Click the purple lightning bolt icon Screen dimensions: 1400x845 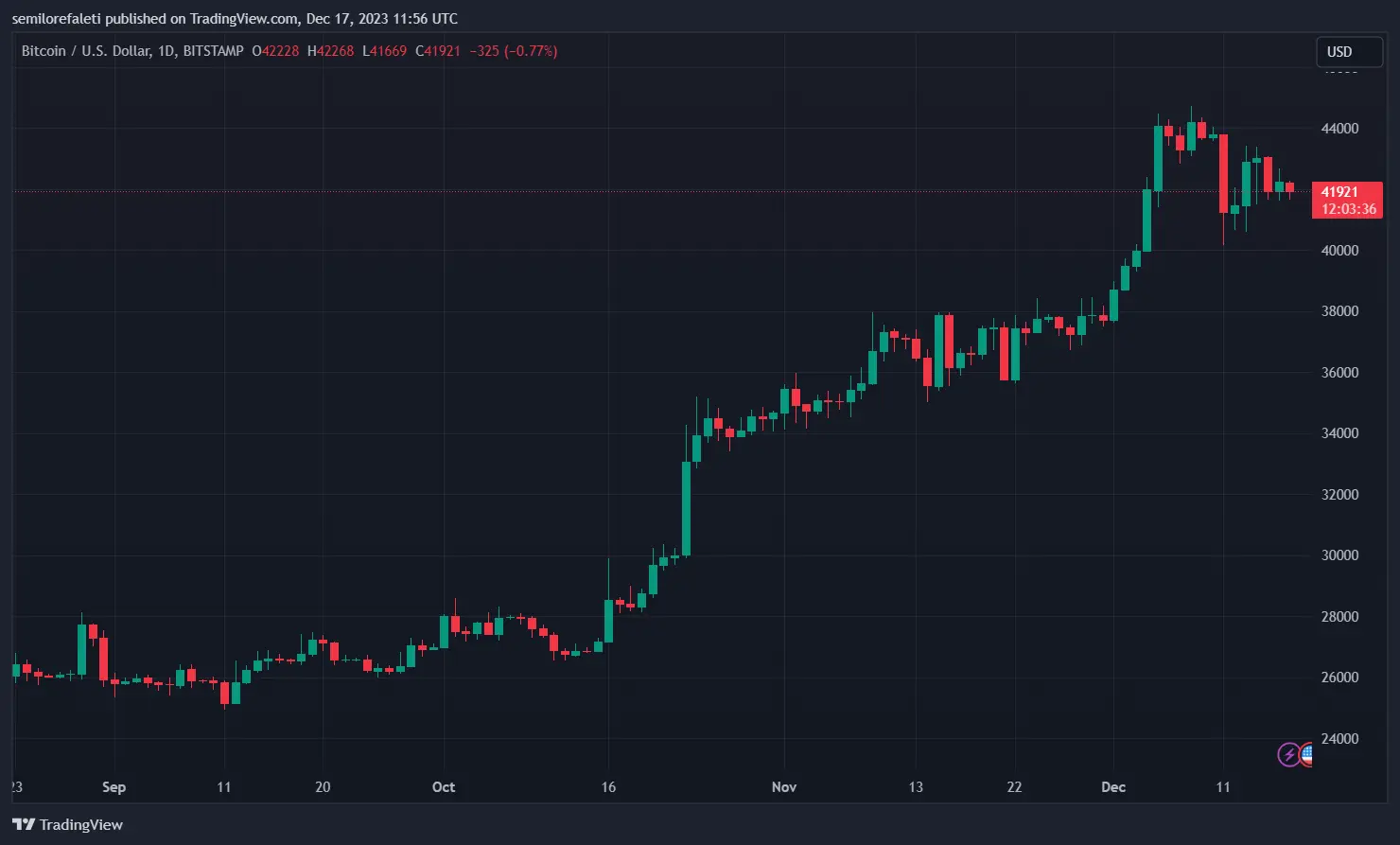(x=1288, y=755)
